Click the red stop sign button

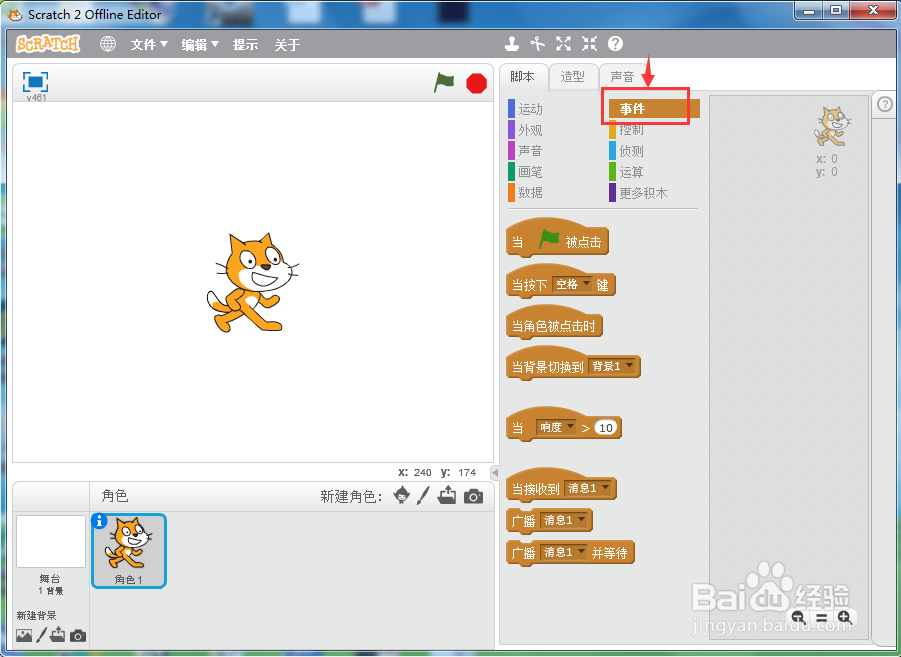pos(476,83)
